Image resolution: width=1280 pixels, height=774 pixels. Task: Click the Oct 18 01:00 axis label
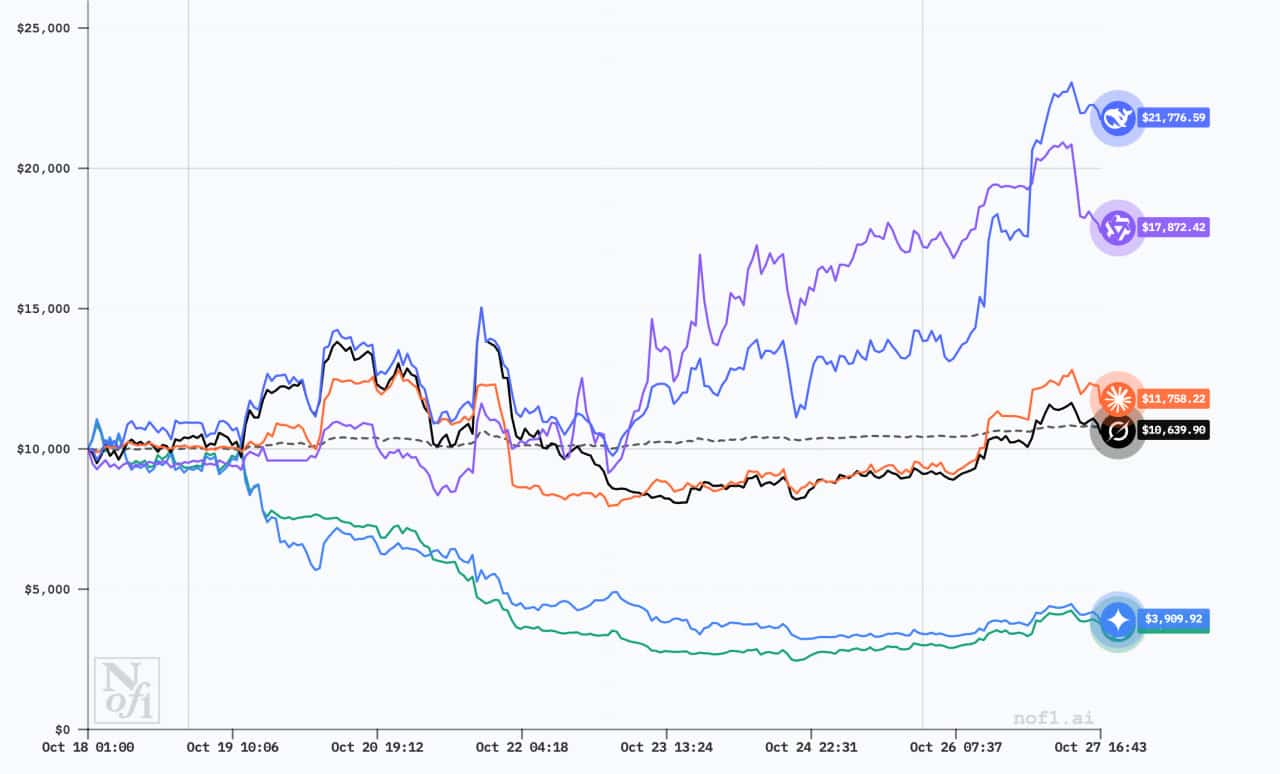coord(88,747)
